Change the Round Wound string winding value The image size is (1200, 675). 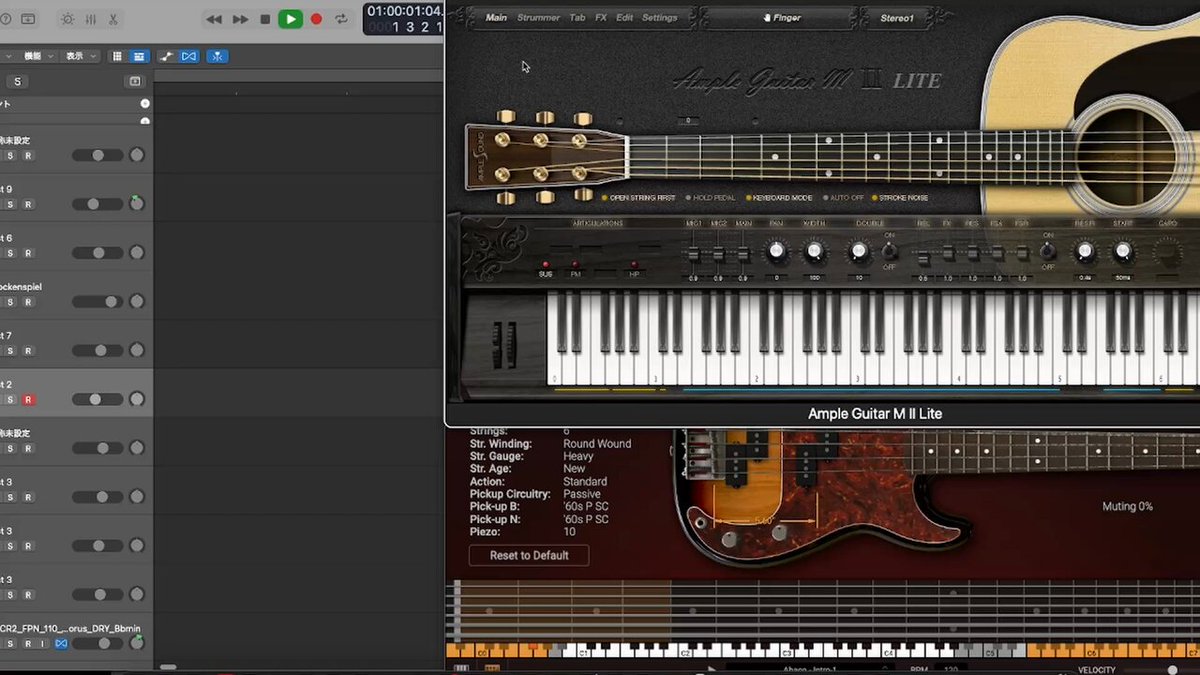click(597, 444)
